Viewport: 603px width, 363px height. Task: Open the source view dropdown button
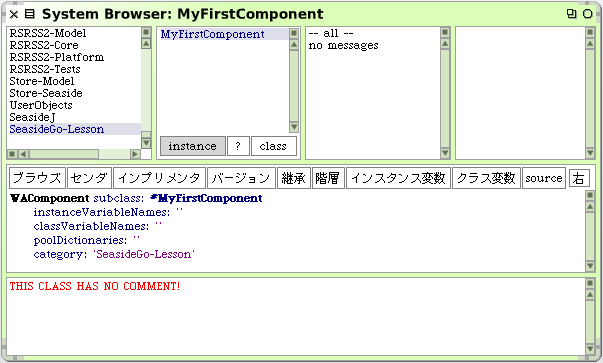[x=544, y=178]
